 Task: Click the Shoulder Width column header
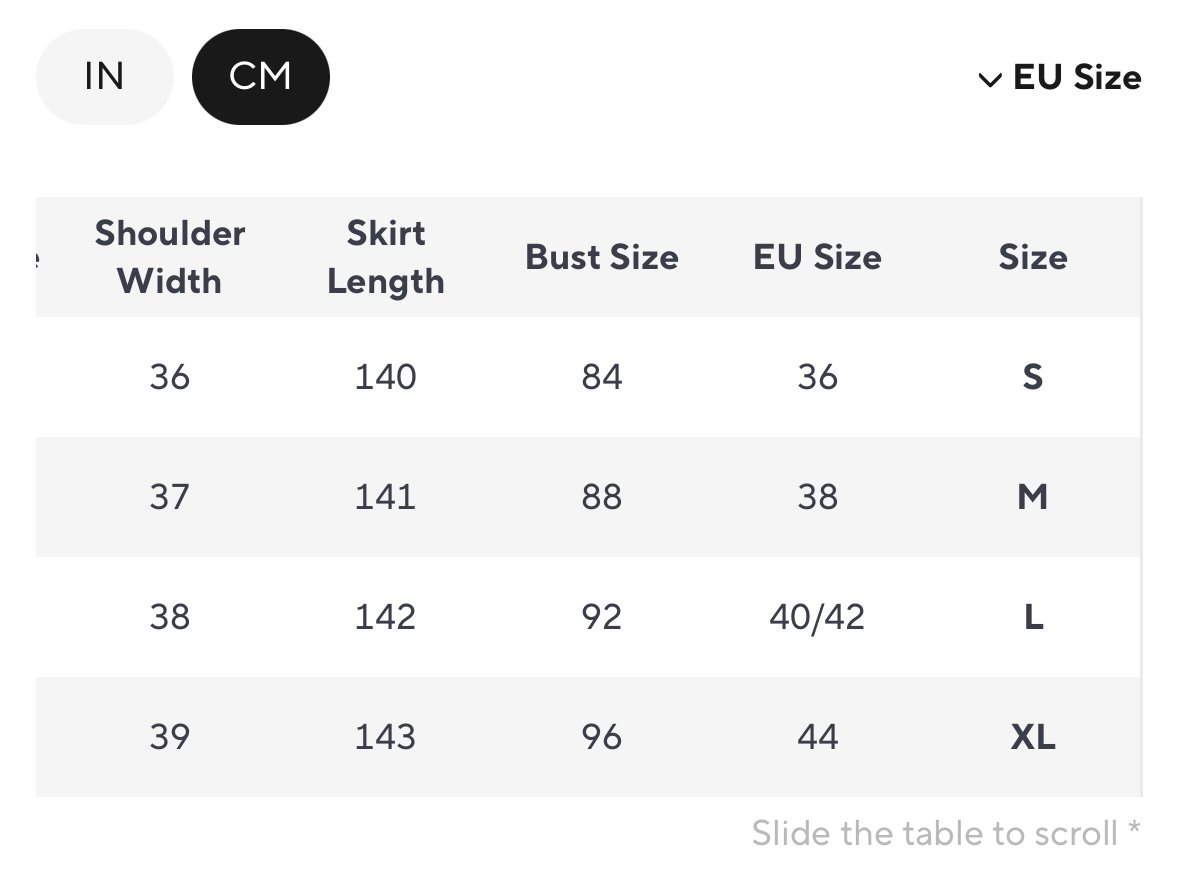click(x=169, y=257)
